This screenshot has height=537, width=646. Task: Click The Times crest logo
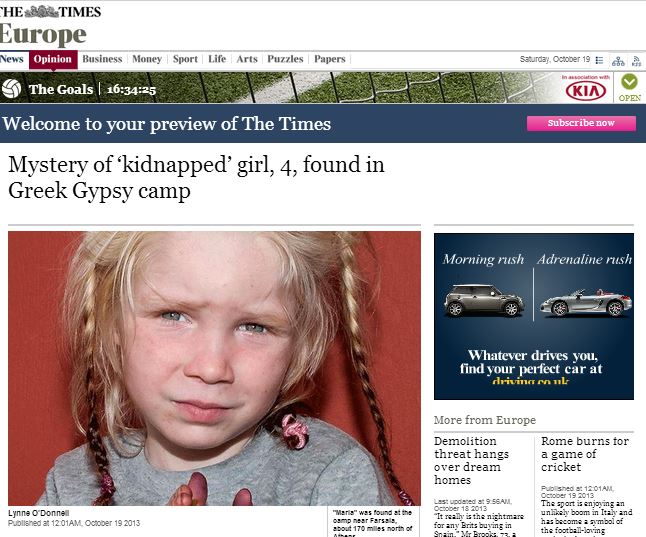tap(41, 12)
